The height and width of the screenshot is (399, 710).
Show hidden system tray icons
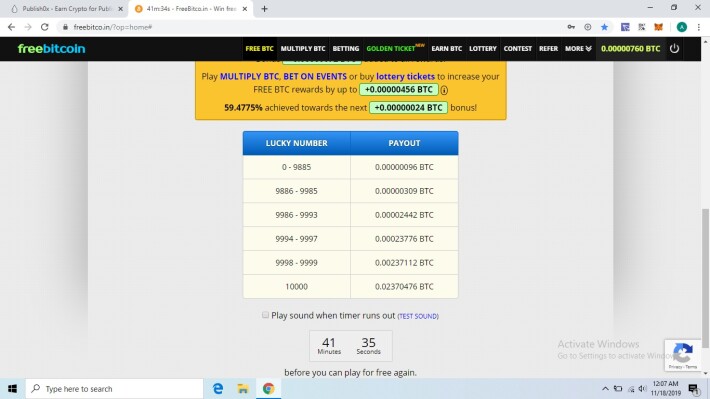click(605, 389)
